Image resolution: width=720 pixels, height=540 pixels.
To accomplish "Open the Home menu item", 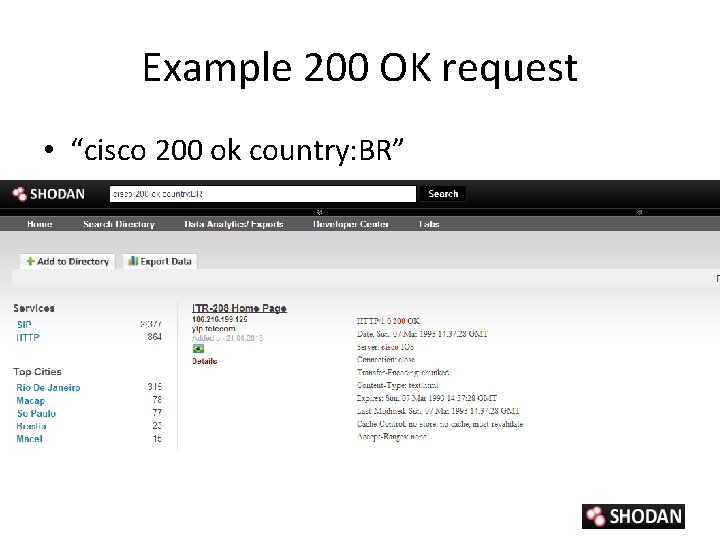I will (x=39, y=224).
